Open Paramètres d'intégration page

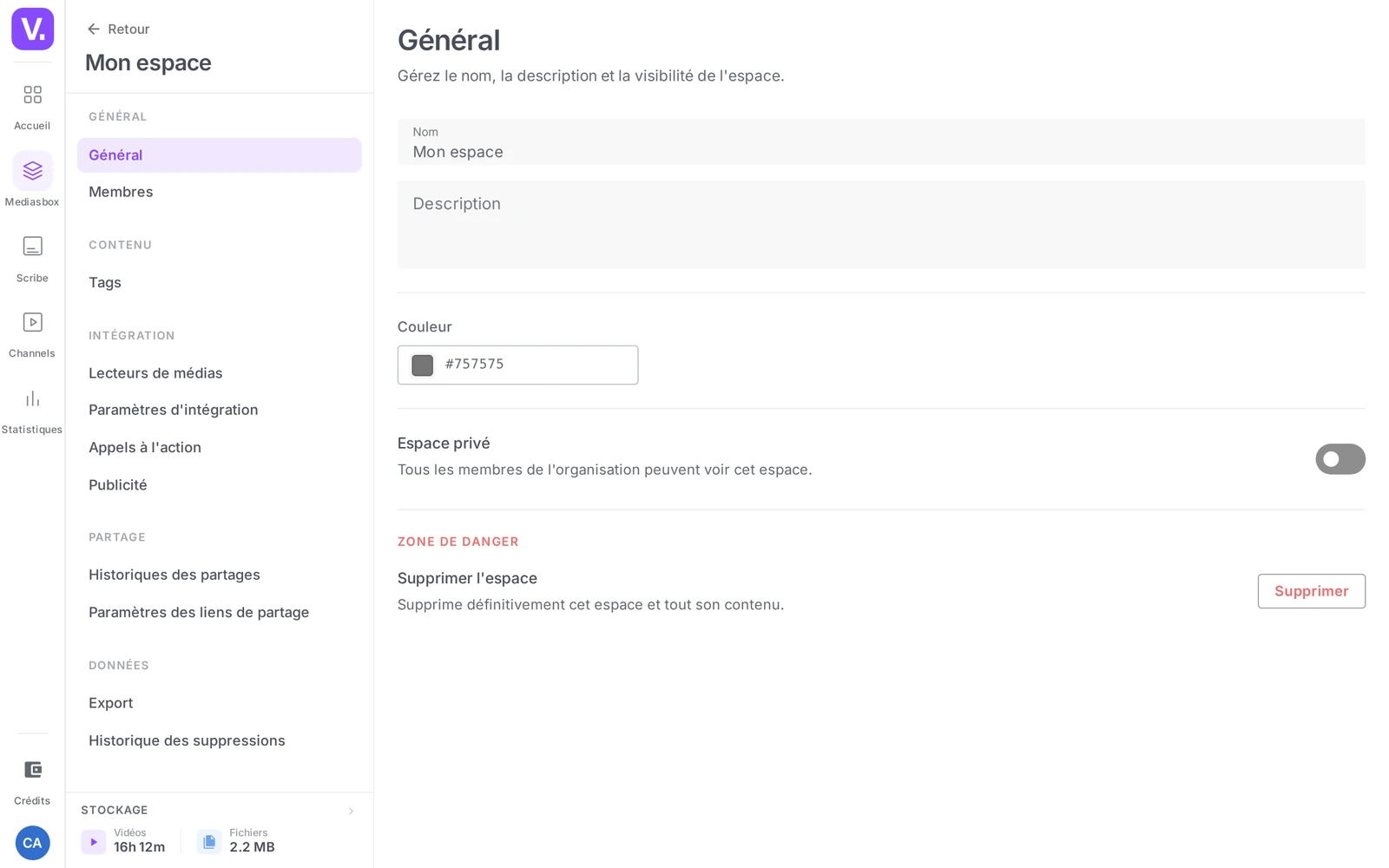(x=219, y=410)
